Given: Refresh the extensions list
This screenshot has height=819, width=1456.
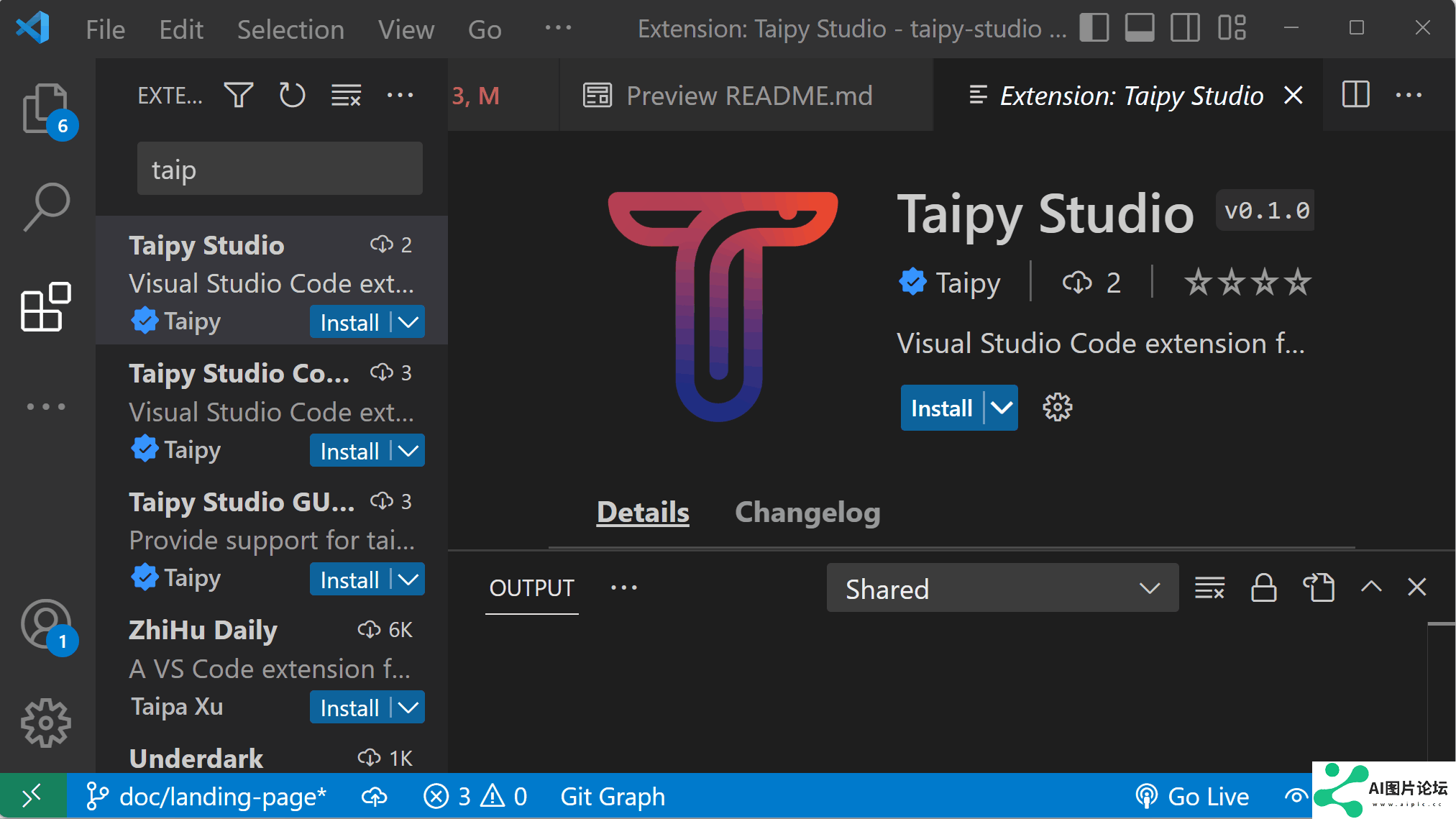Looking at the screenshot, I should click(x=292, y=95).
